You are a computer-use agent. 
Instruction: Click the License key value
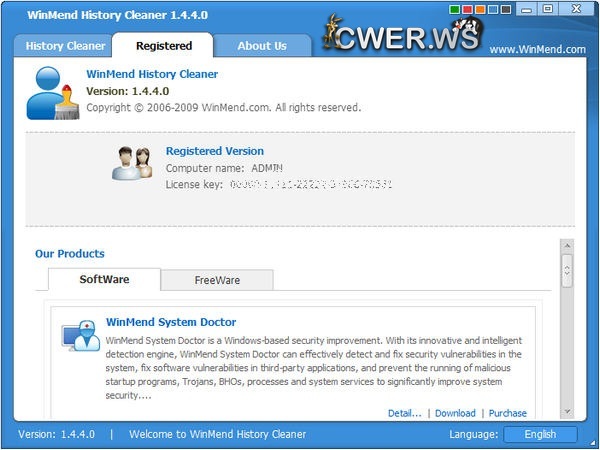[x=311, y=185]
